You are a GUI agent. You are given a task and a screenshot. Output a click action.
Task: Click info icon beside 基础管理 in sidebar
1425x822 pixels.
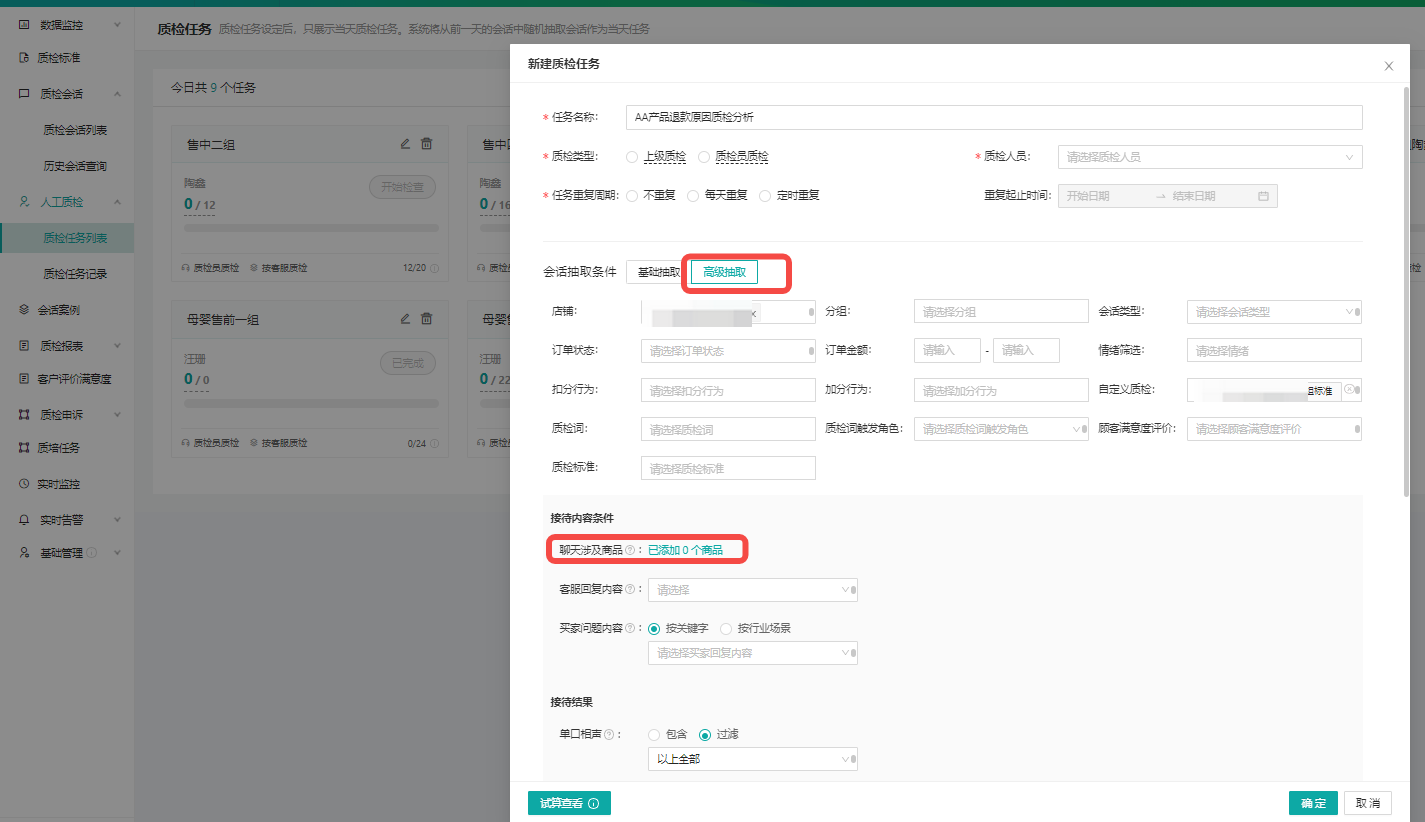coord(92,553)
